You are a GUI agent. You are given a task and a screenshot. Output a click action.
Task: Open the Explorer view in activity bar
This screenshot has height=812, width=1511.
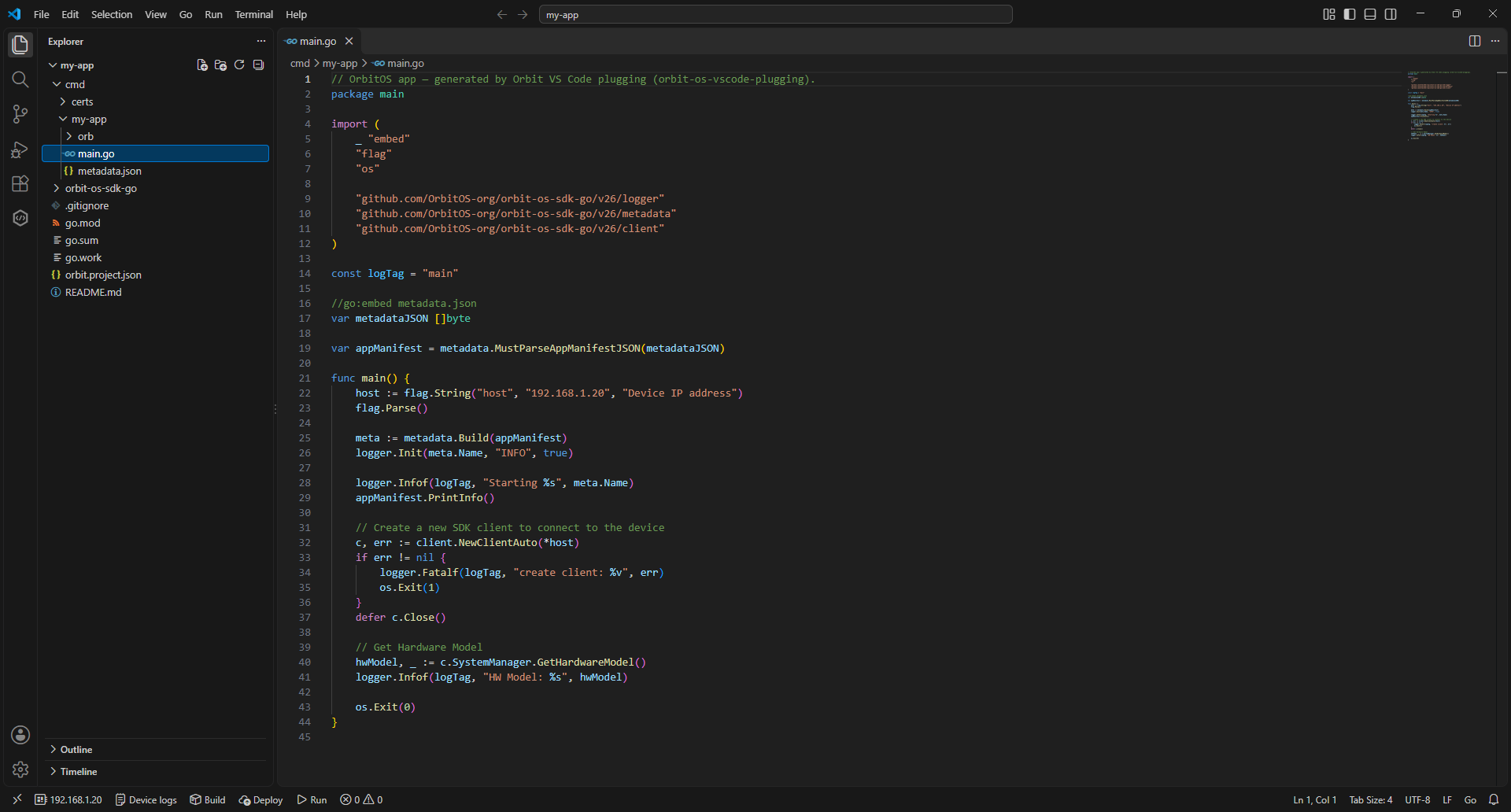tap(20, 45)
